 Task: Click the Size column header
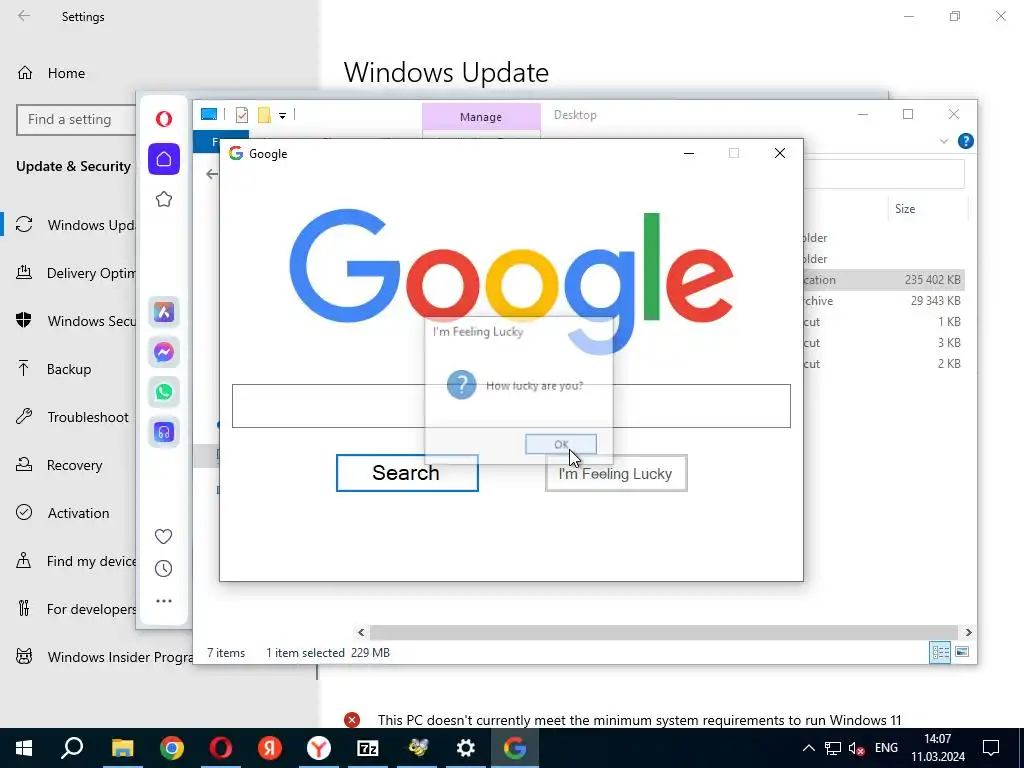927,209
